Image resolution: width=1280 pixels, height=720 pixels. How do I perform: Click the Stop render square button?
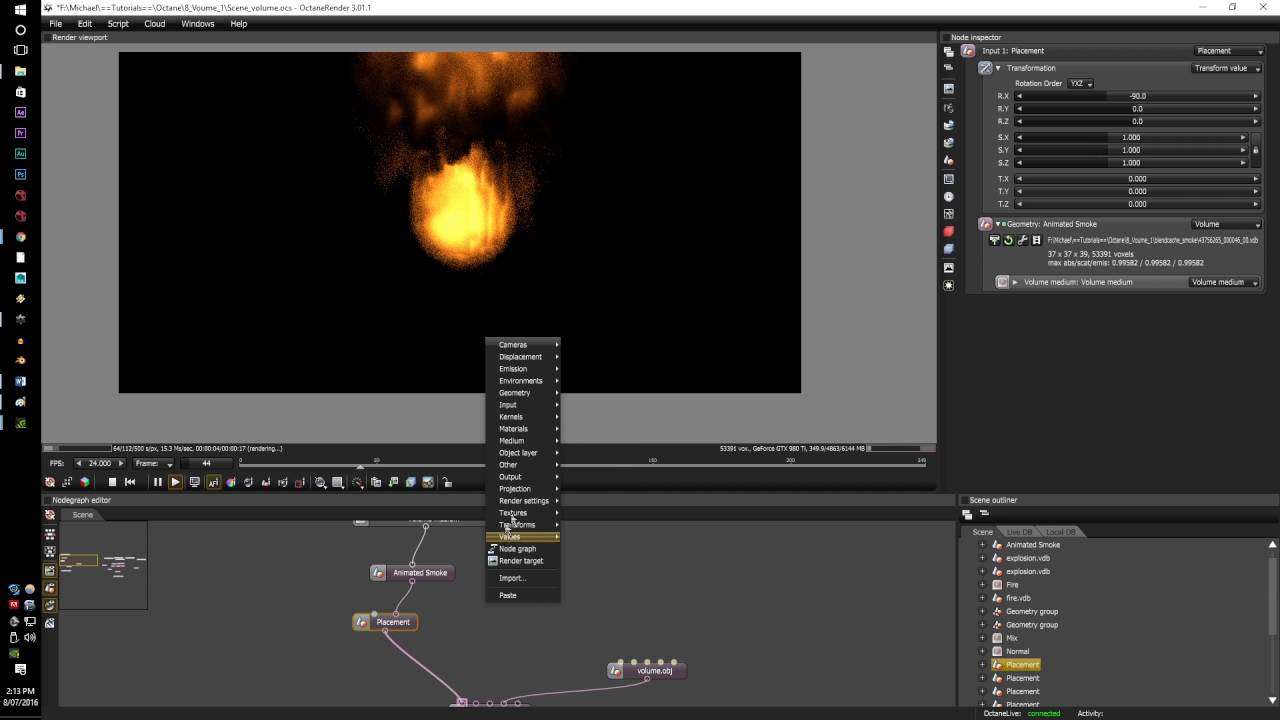tap(112, 482)
